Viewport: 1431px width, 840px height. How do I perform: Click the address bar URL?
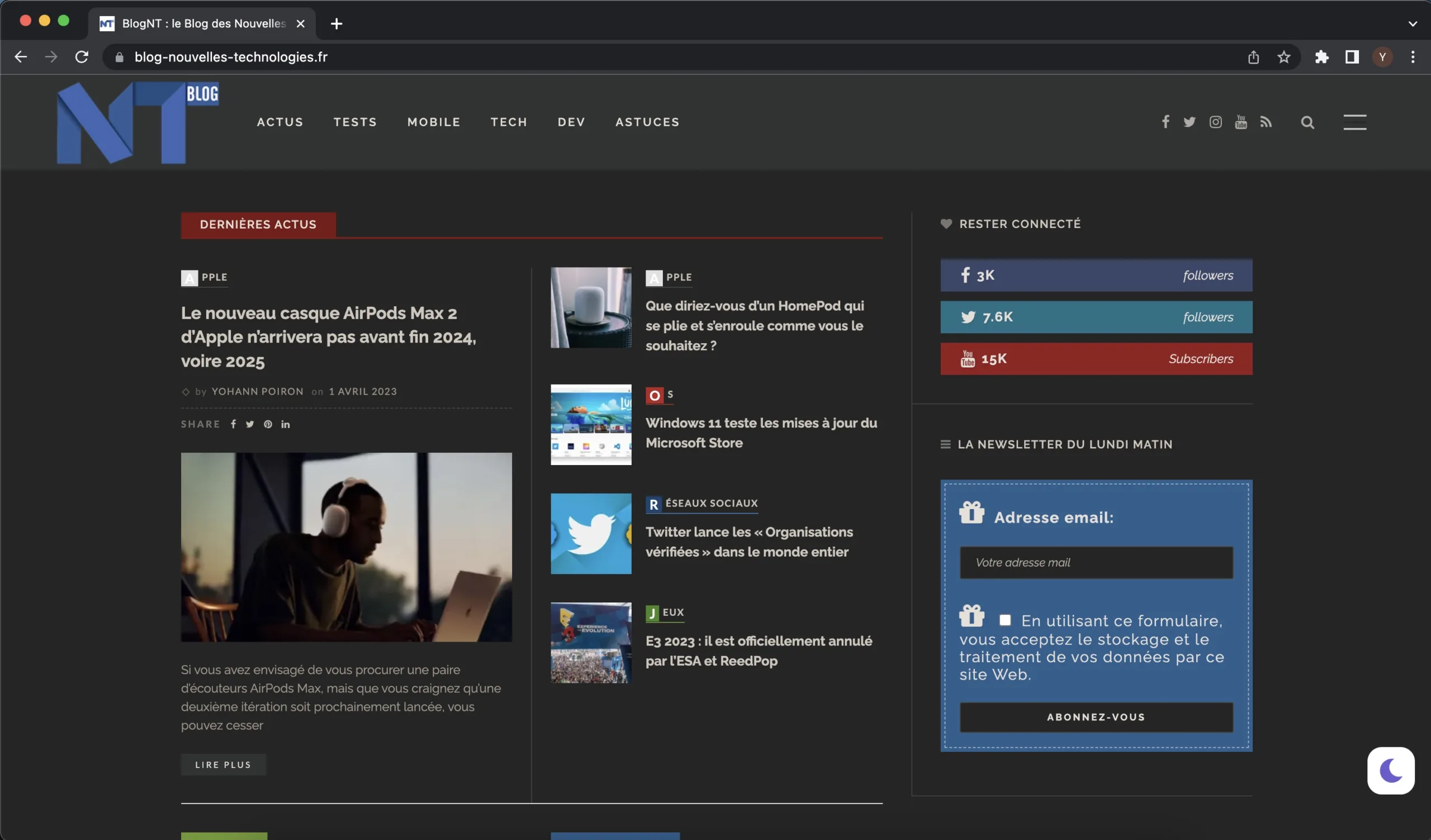click(x=231, y=57)
